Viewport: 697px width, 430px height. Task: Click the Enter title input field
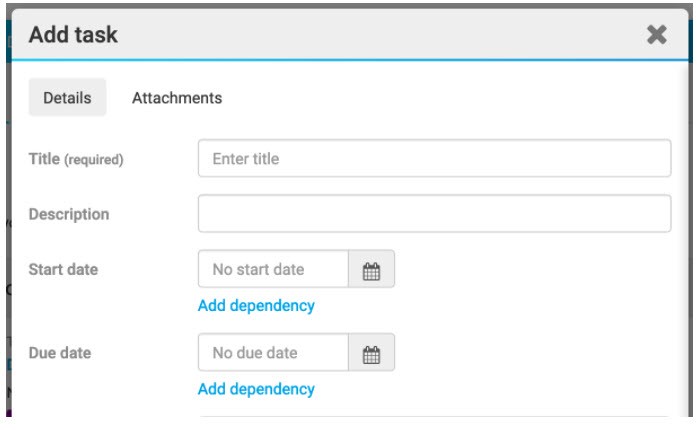click(x=434, y=158)
